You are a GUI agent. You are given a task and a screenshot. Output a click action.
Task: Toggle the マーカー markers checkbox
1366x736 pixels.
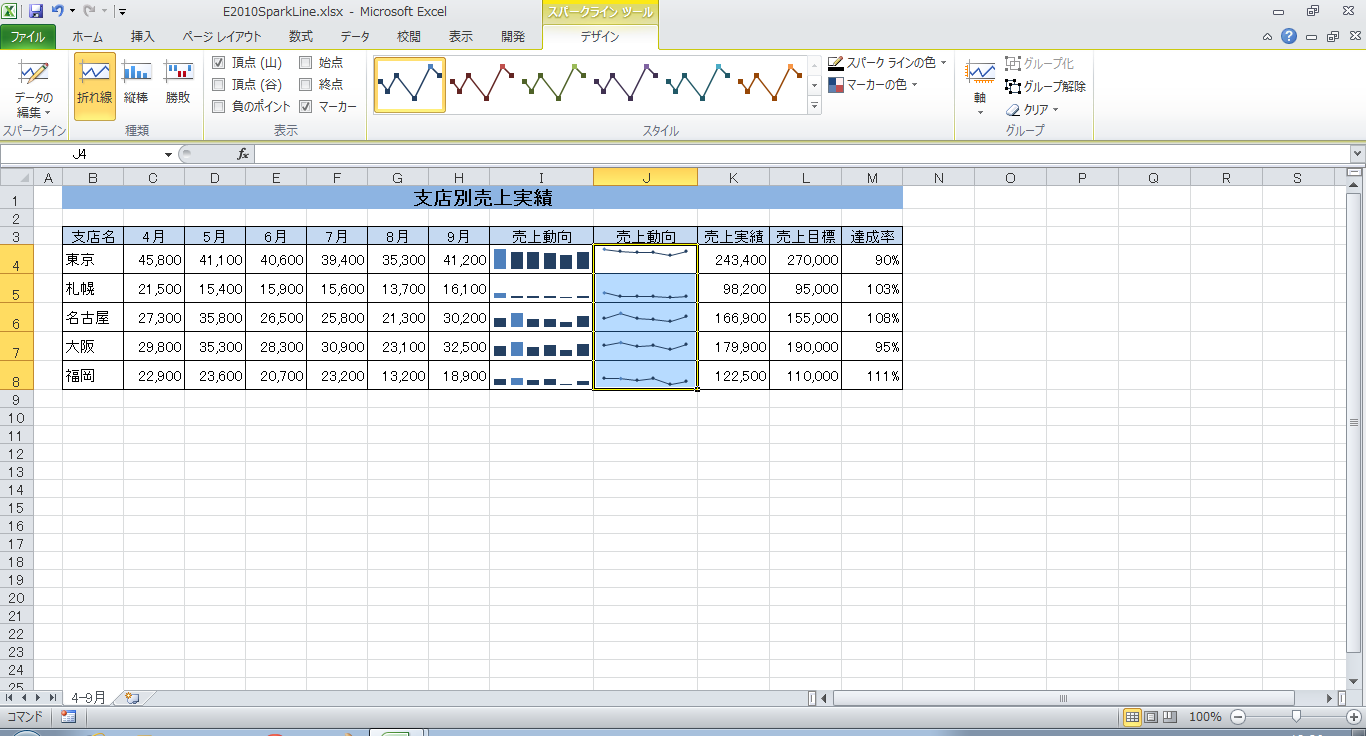(306, 106)
